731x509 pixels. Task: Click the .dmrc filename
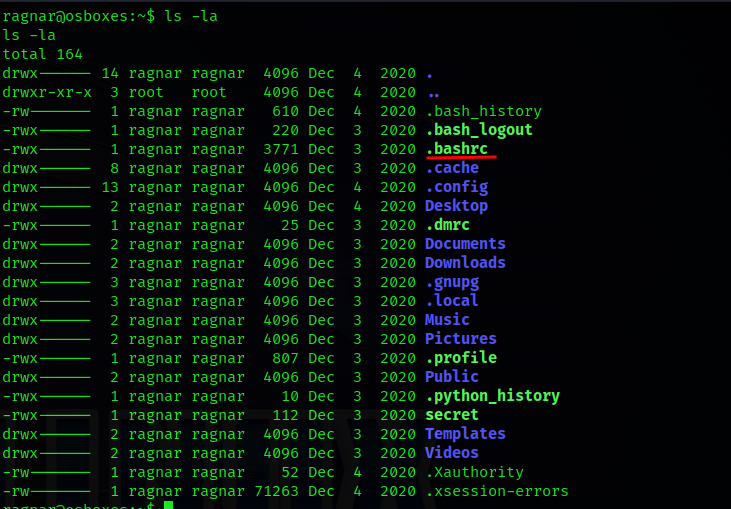point(447,225)
